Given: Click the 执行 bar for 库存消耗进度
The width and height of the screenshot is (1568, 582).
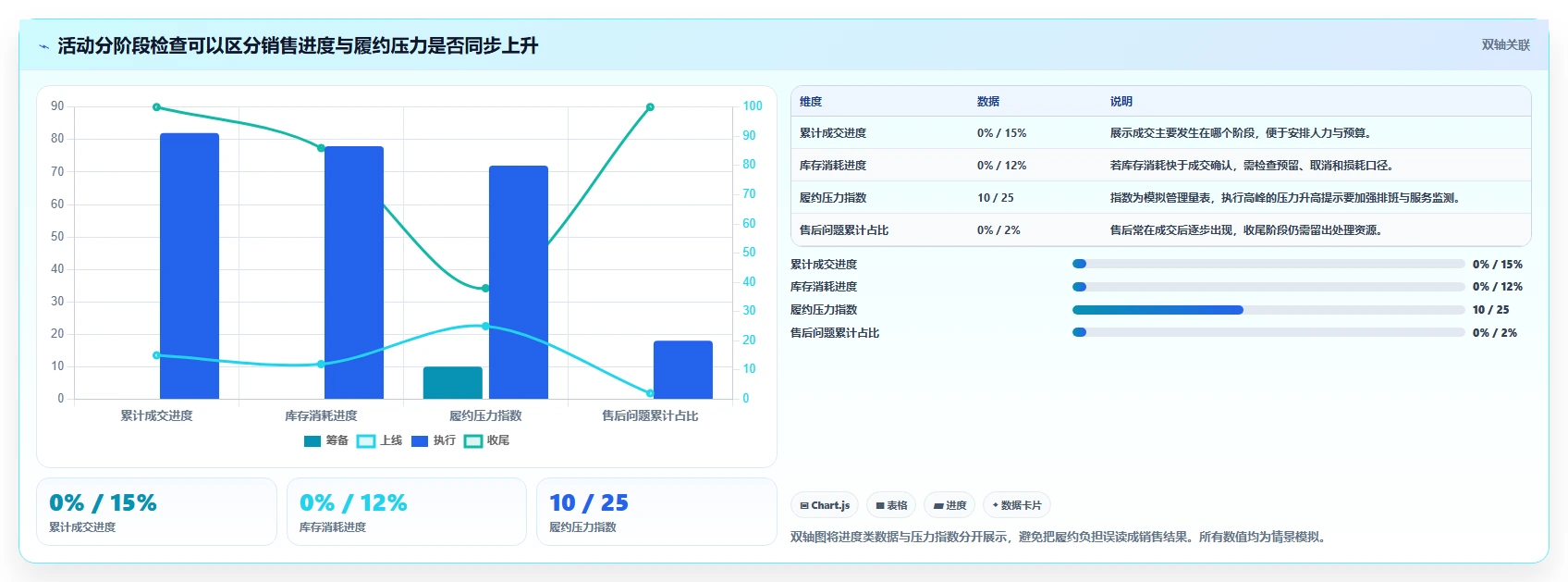Looking at the screenshot, I should click(x=354, y=272).
